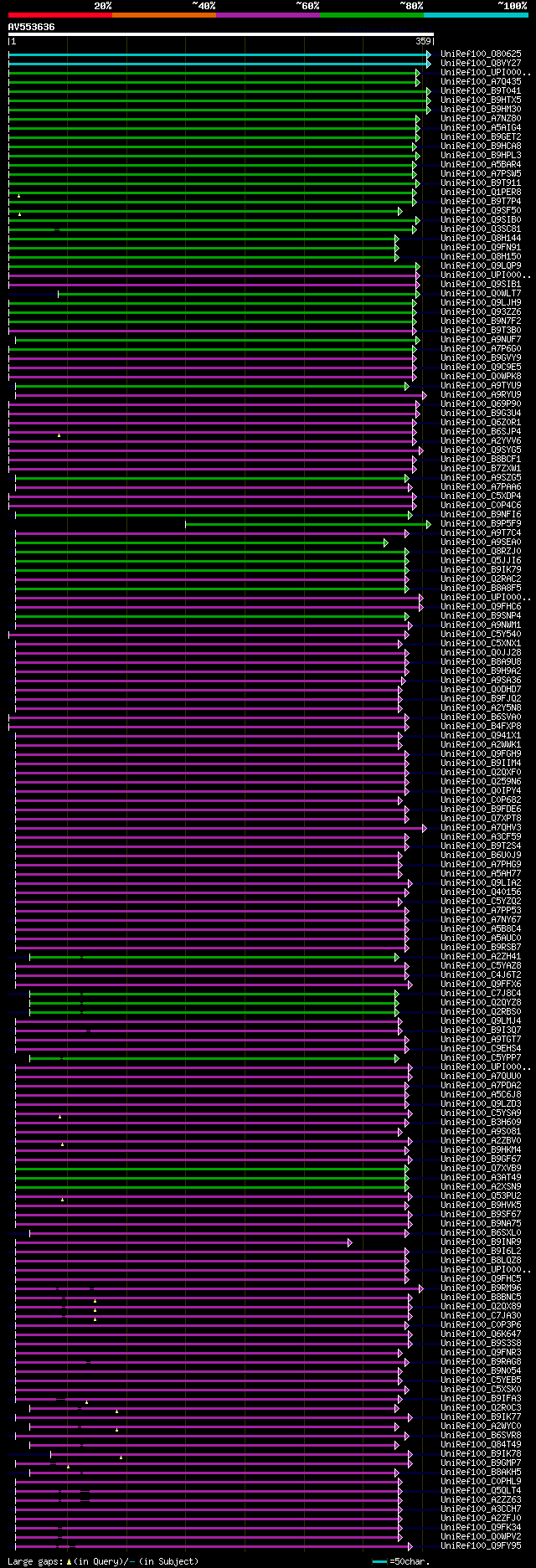
Task: Click UniRef100_Q40156 label
Action: (481, 892)
